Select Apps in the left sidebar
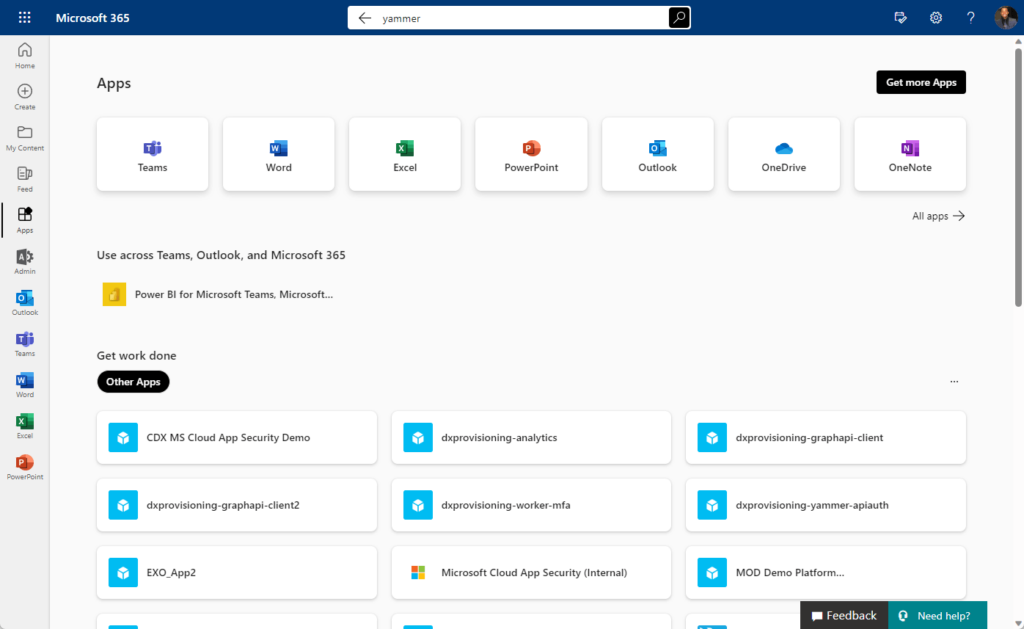Viewport: 1024px width, 629px height. coord(25,220)
